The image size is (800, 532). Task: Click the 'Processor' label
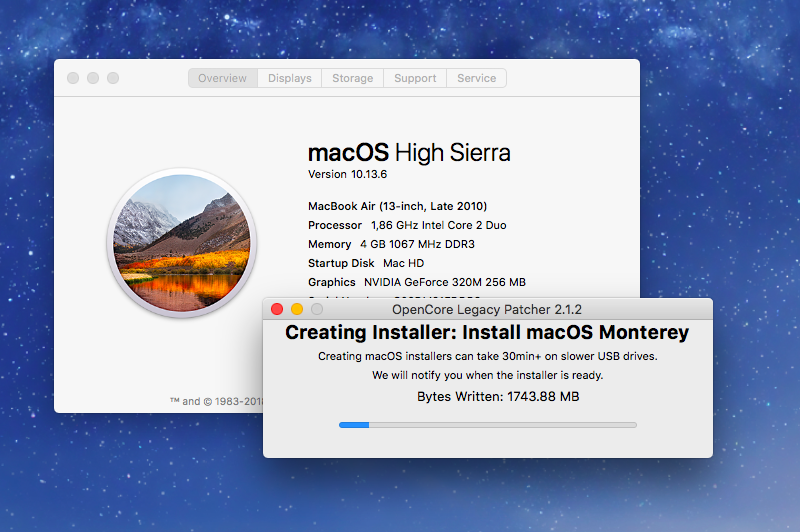click(335, 225)
